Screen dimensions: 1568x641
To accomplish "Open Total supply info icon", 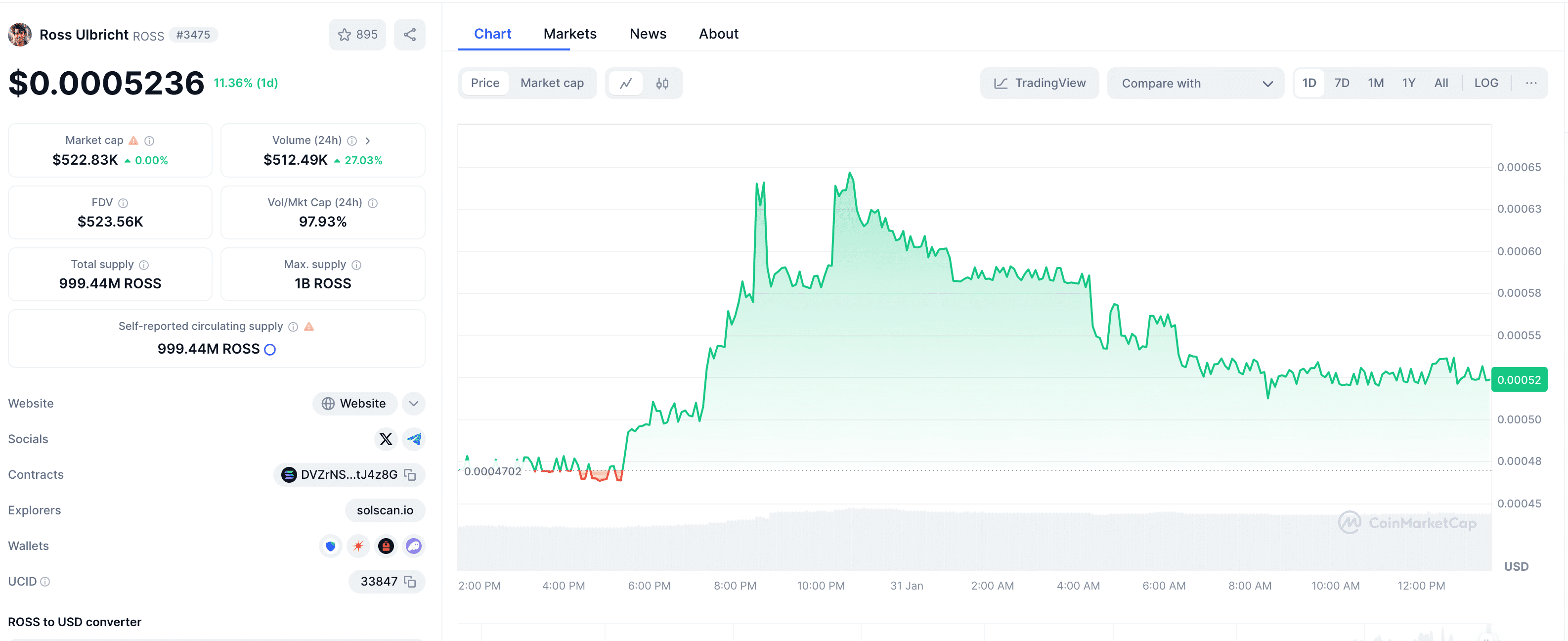I will [x=144, y=265].
